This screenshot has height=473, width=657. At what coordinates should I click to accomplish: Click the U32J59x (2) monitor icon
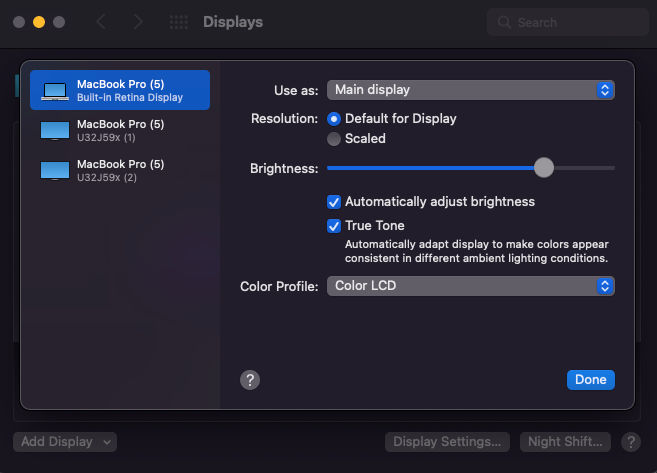click(55, 171)
